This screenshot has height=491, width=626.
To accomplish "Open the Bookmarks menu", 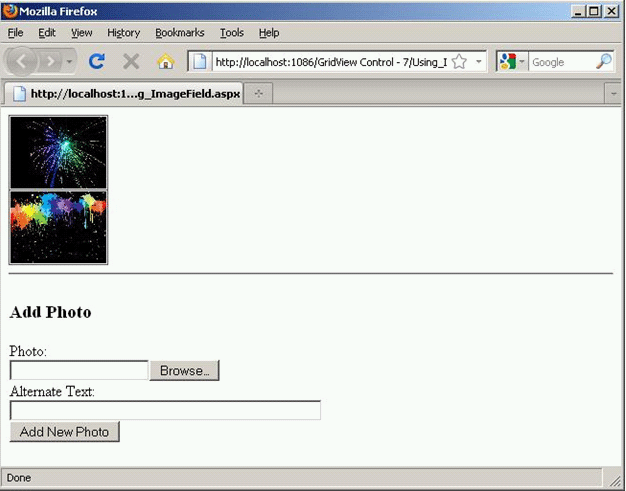I will (180, 33).
